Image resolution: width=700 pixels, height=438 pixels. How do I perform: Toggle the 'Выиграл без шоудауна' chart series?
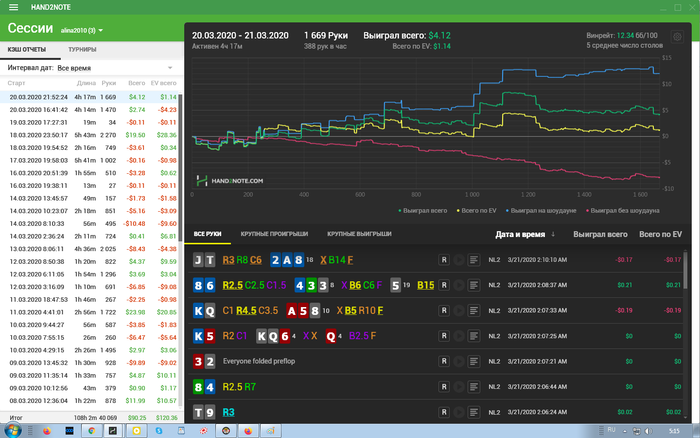[626, 211]
